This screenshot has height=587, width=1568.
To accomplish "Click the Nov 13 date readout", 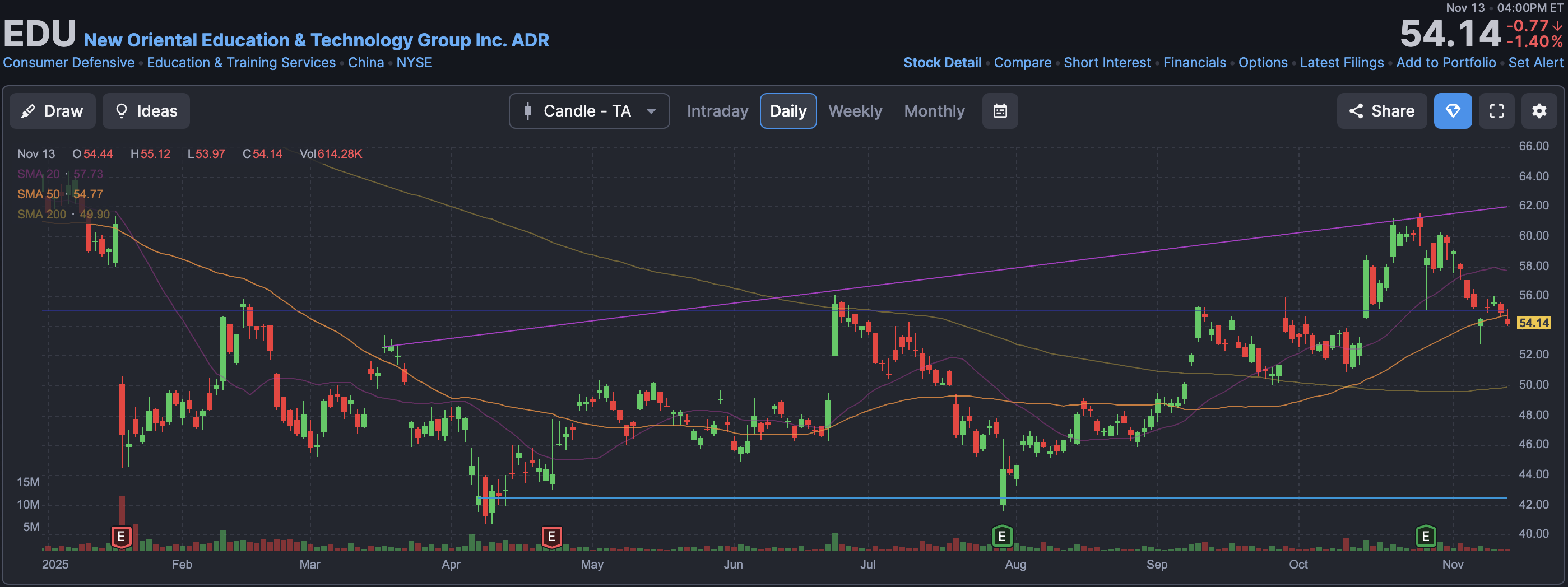I will tap(36, 154).
